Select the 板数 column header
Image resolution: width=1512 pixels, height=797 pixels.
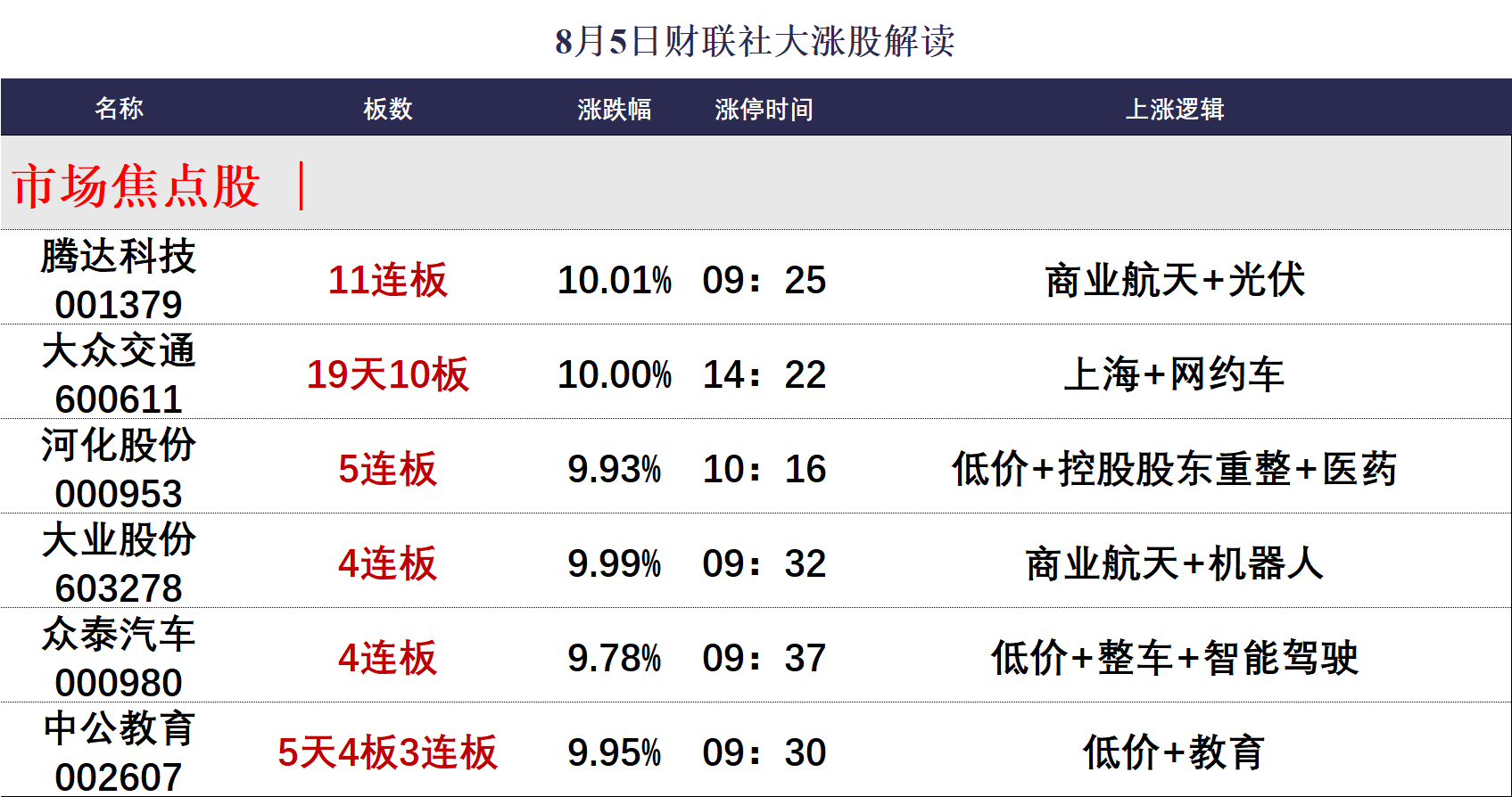pos(388,109)
